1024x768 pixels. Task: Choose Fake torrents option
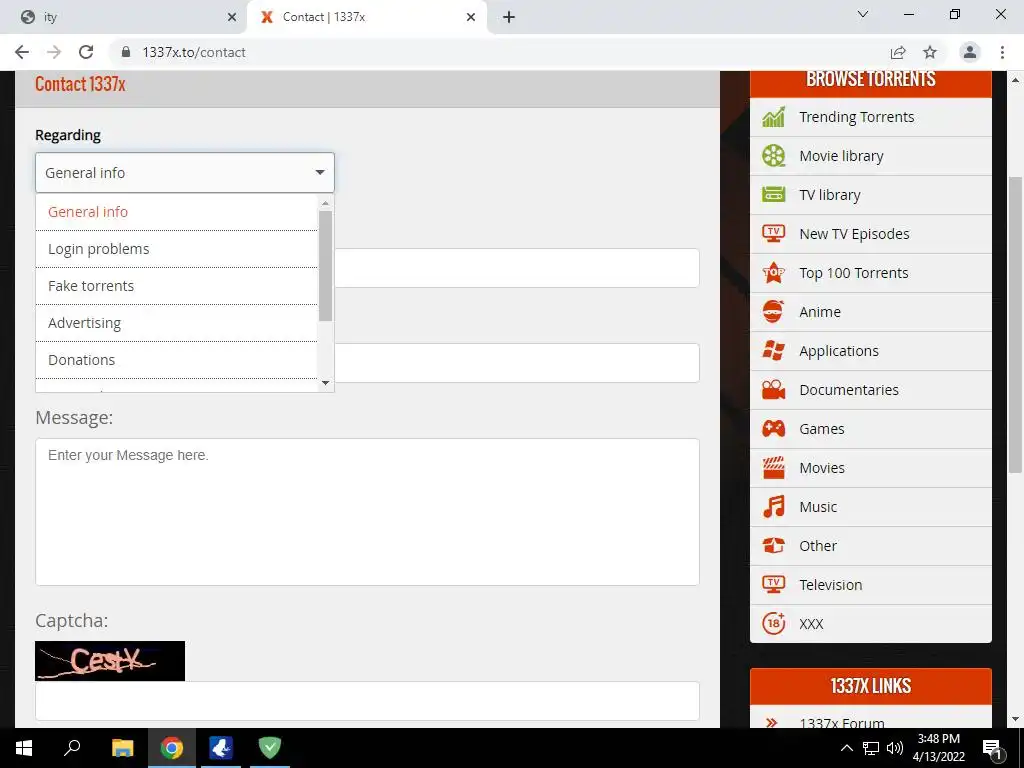[x=176, y=286]
